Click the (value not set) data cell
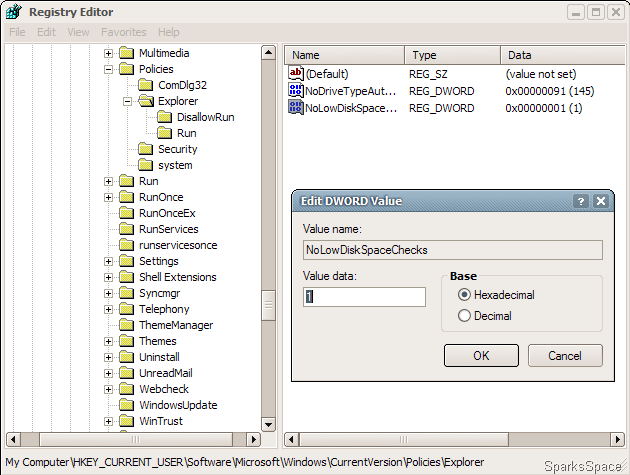 click(541, 74)
